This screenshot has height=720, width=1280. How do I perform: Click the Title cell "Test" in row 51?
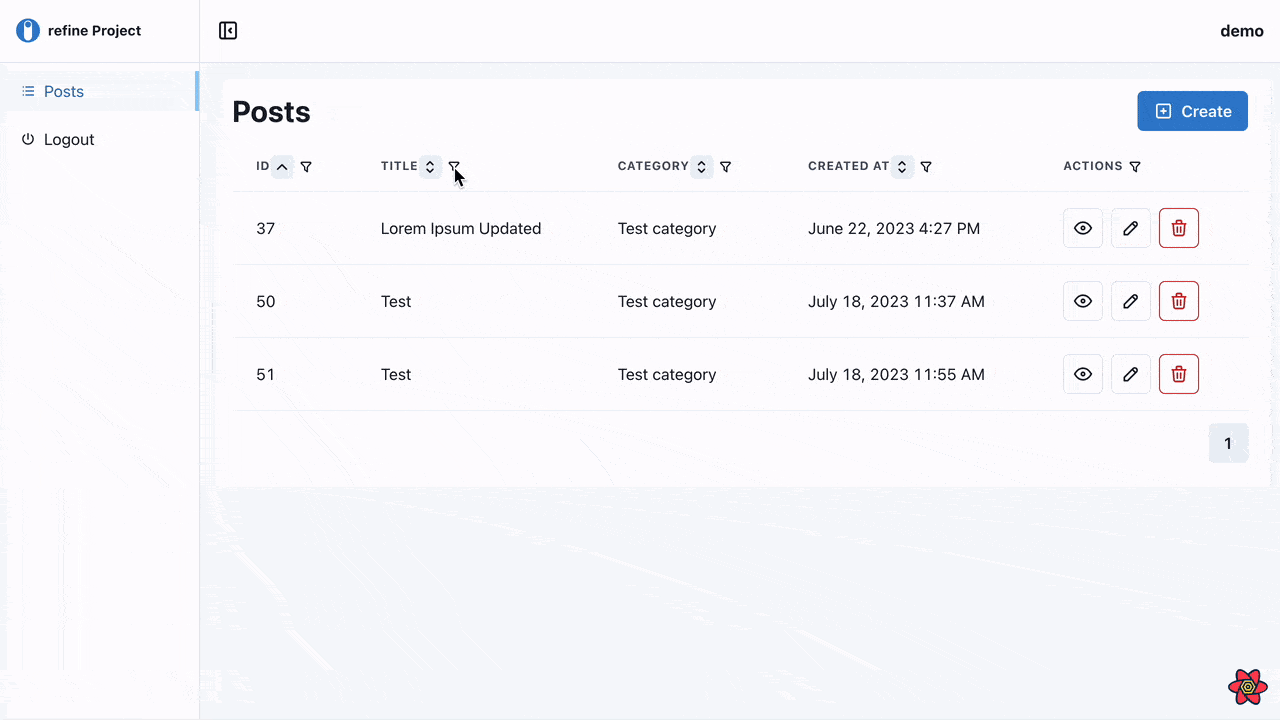(396, 374)
